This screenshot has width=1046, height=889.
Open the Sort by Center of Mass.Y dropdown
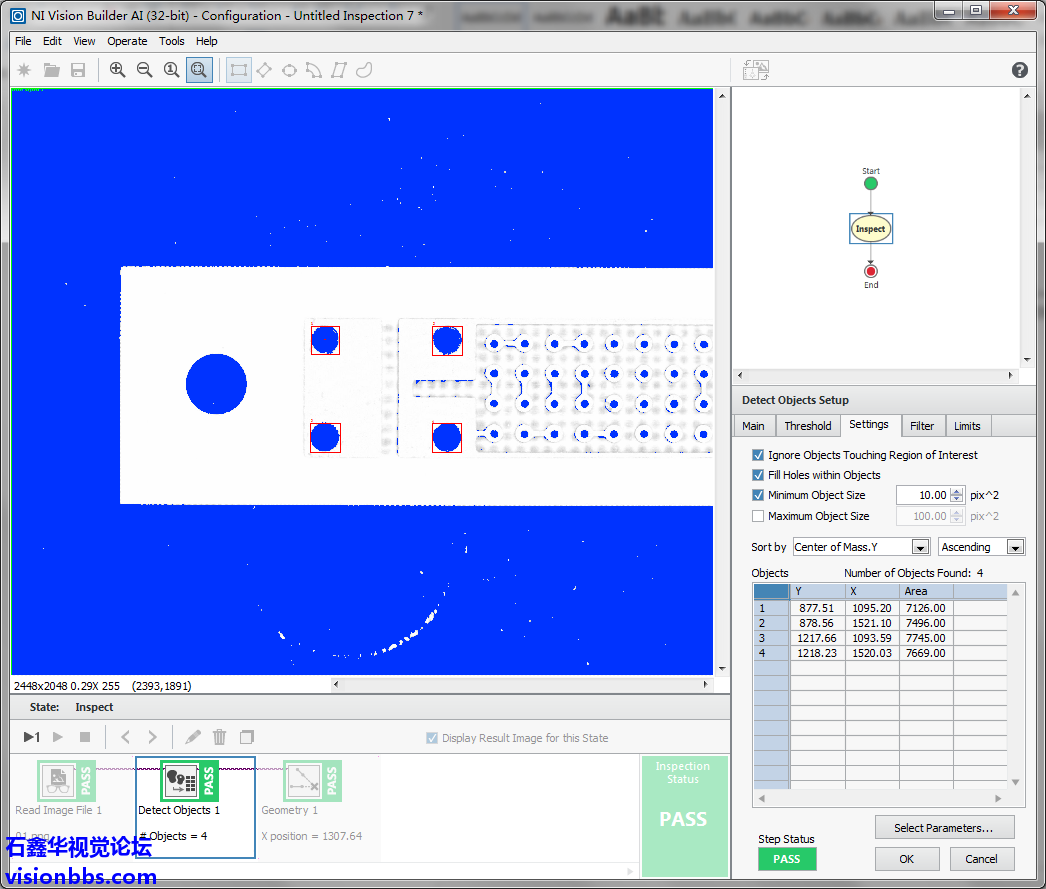tap(861, 547)
